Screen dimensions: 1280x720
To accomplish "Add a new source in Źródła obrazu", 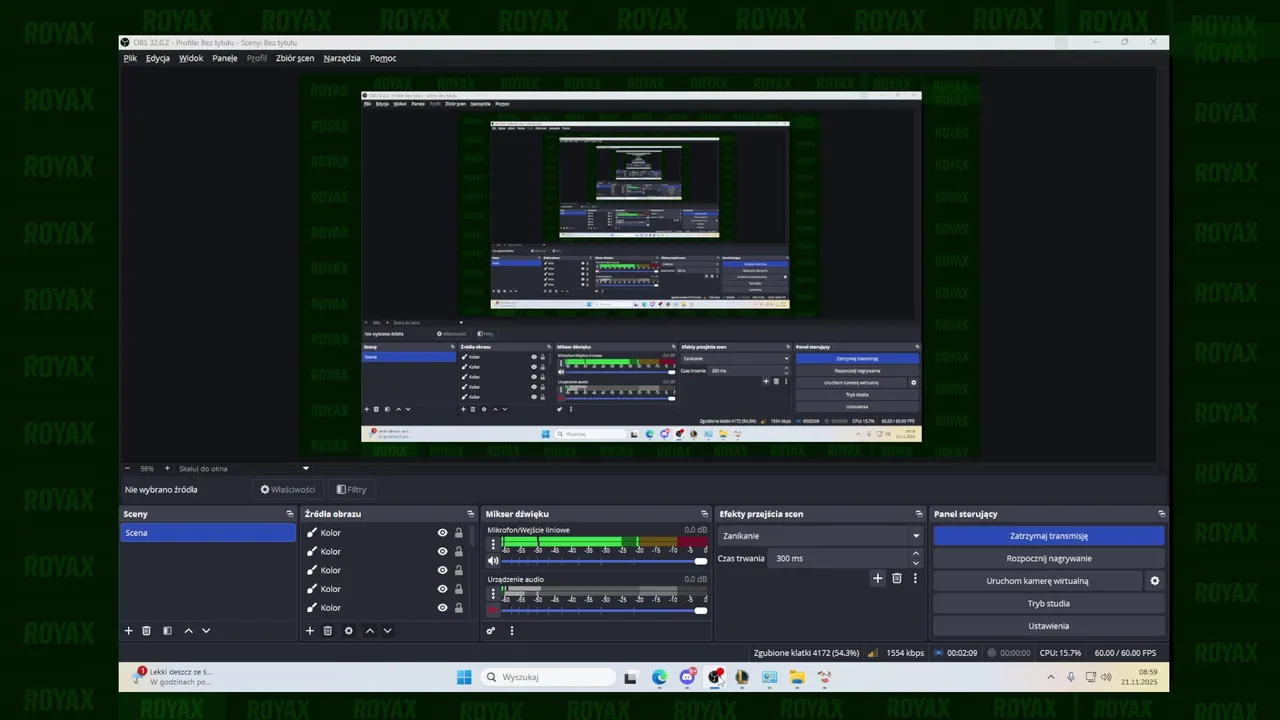I will (x=309, y=631).
